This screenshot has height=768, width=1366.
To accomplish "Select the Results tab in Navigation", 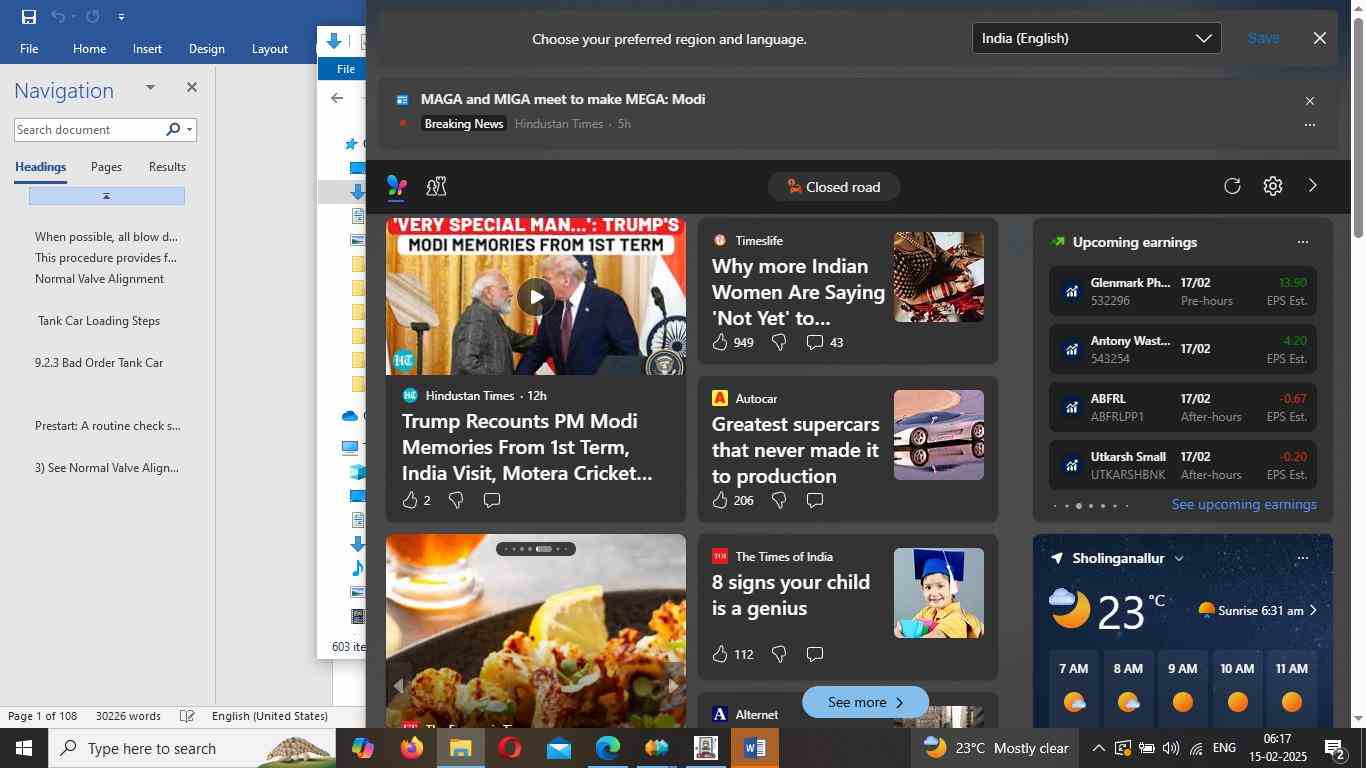I will tap(167, 167).
